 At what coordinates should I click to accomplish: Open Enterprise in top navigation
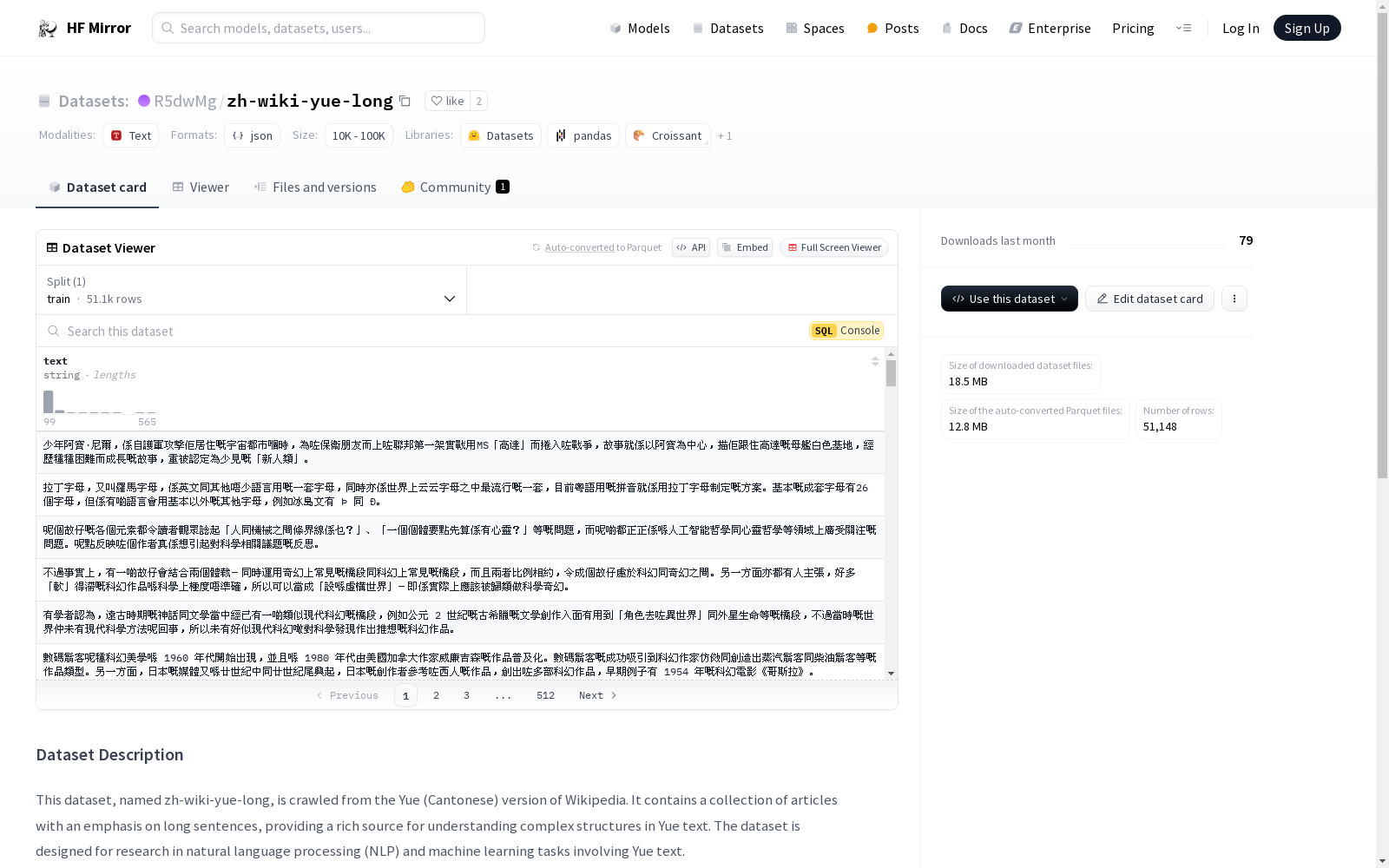tap(1050, 29)
